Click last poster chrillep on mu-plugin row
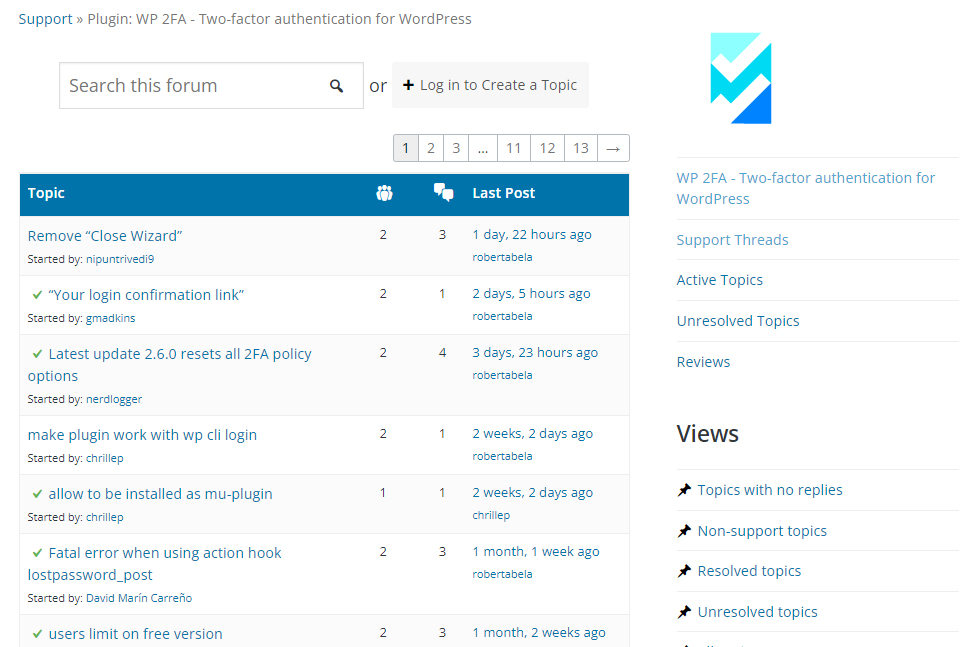Screen dimensions: 970x647 (x=491, y=515)
